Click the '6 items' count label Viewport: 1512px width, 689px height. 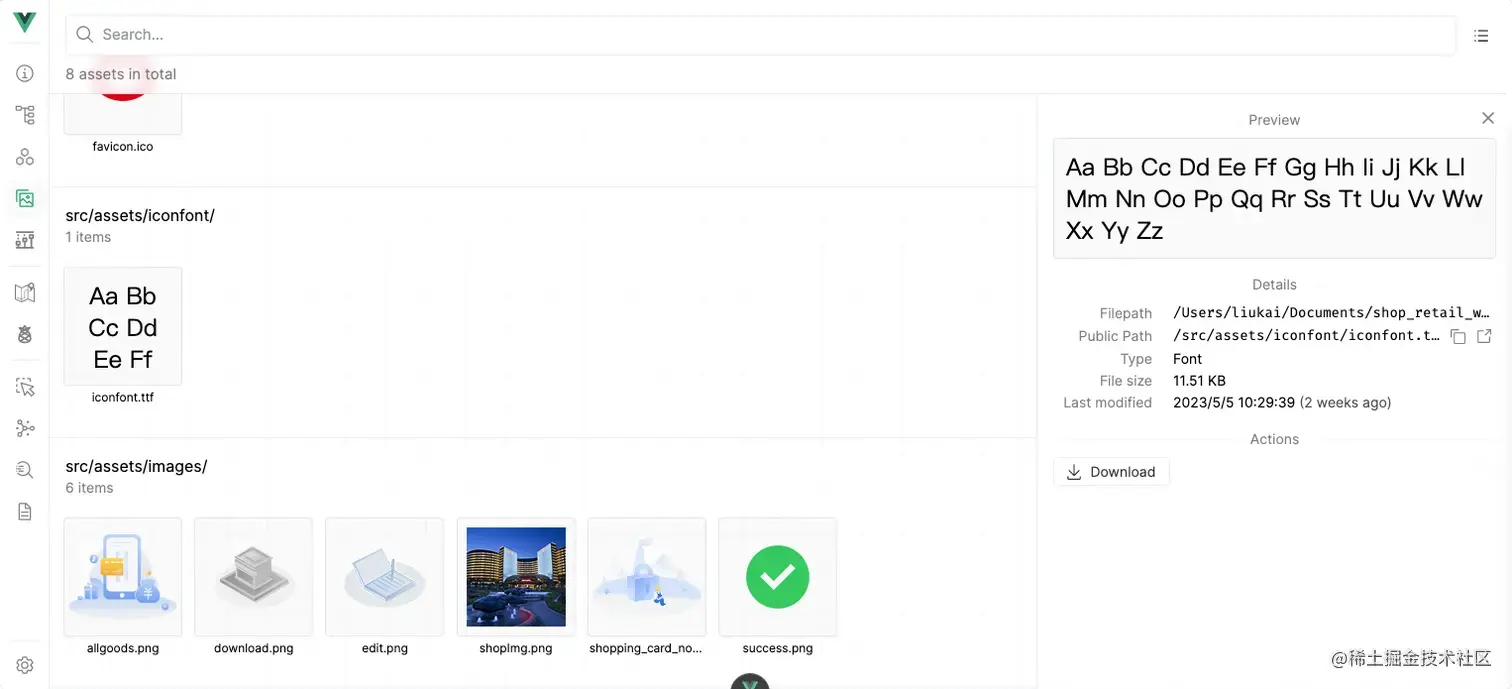90,488
